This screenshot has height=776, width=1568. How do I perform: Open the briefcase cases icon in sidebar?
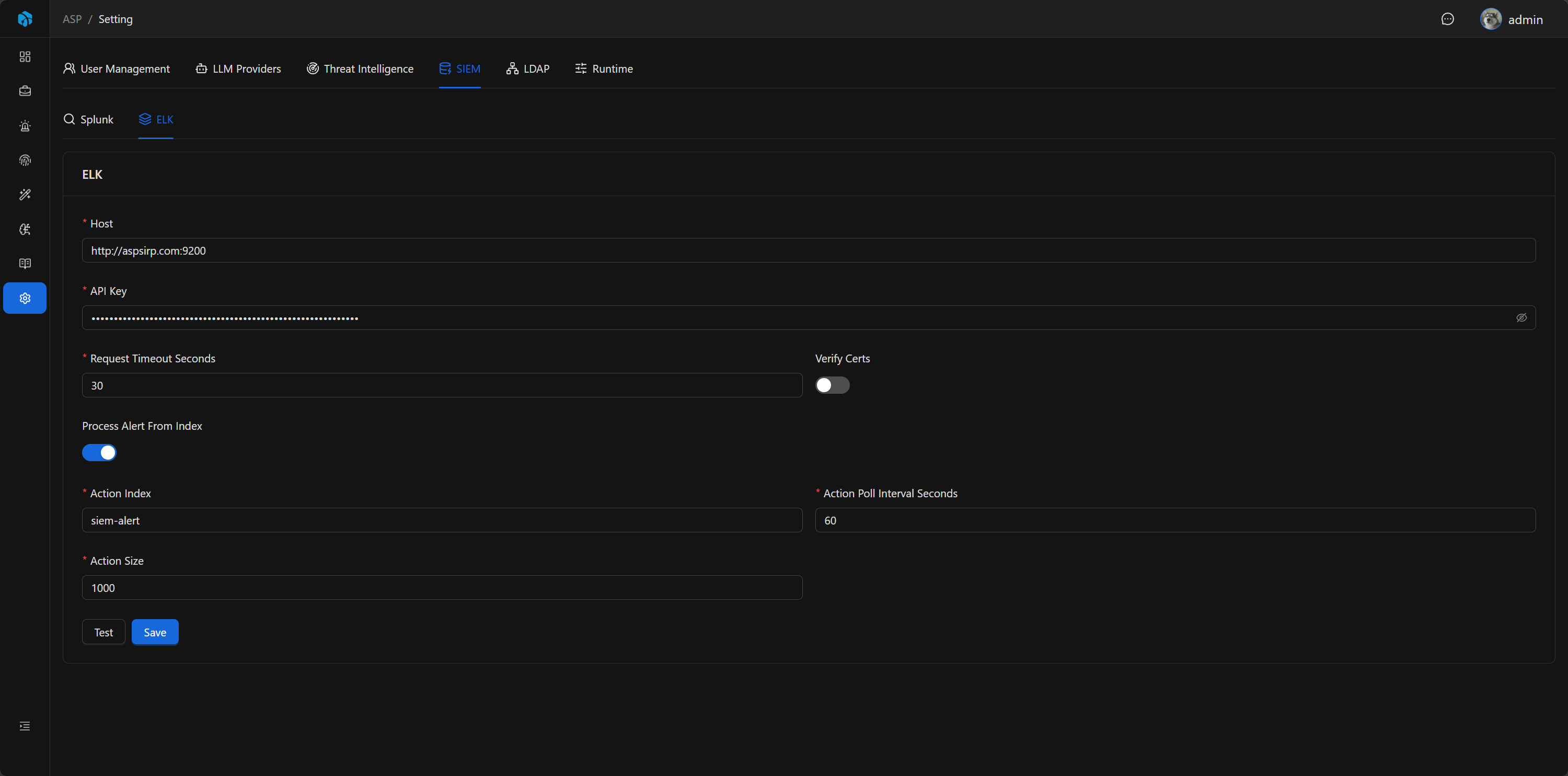(x=25, y=91)
